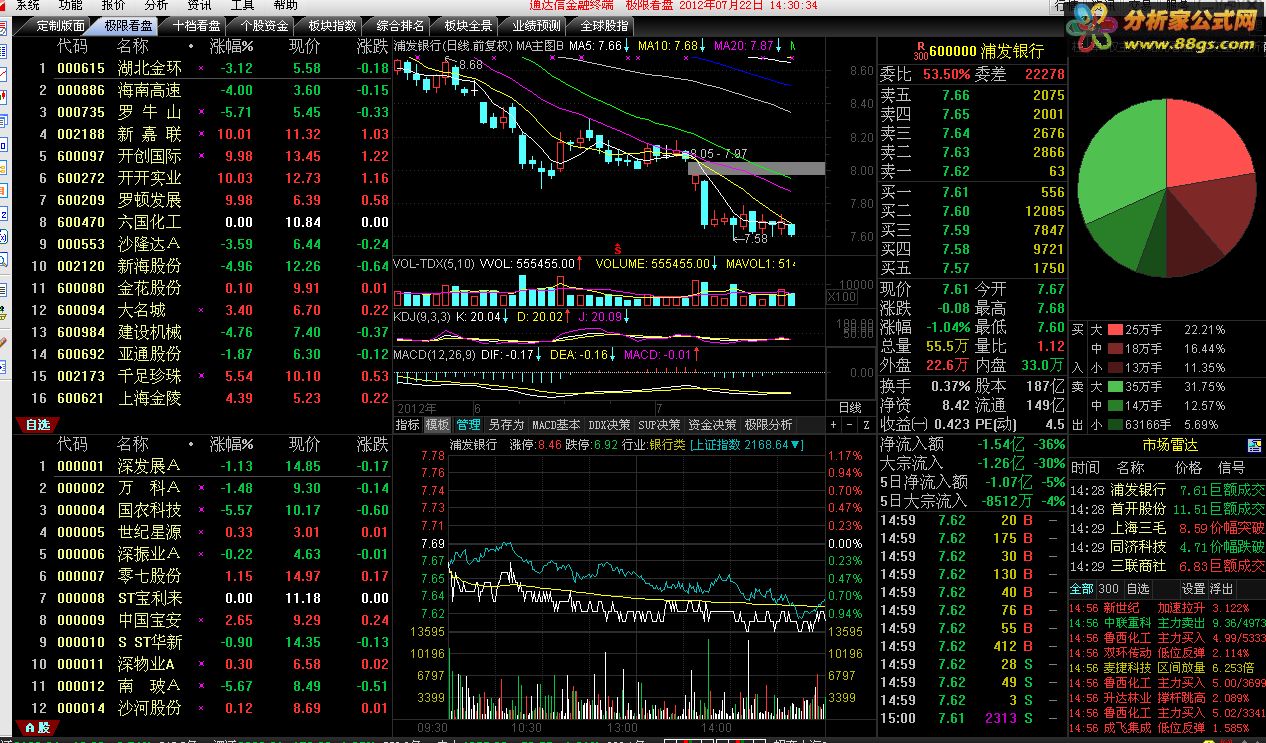Viewport: 1266px width, 743px height.
Task: Open the 工具 menu
Action: [242, 5]
